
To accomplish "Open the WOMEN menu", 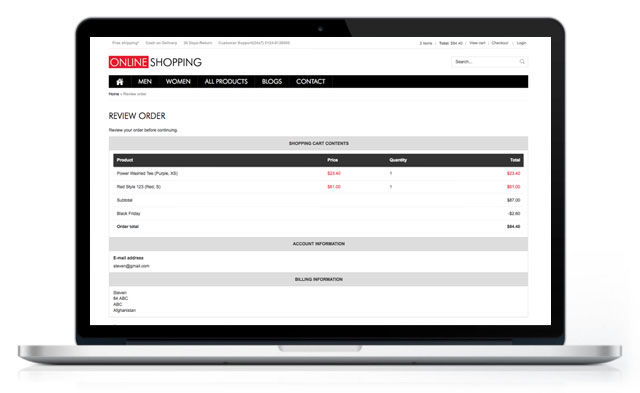I will coord(178,82).
